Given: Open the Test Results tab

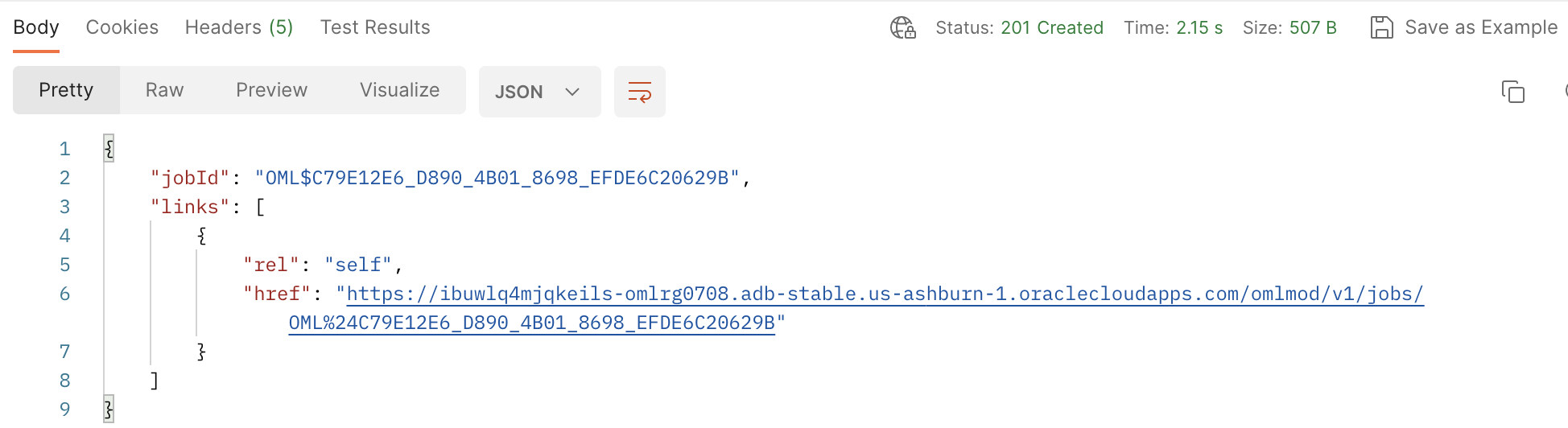Looking at the screenshot, I should 375,27.
